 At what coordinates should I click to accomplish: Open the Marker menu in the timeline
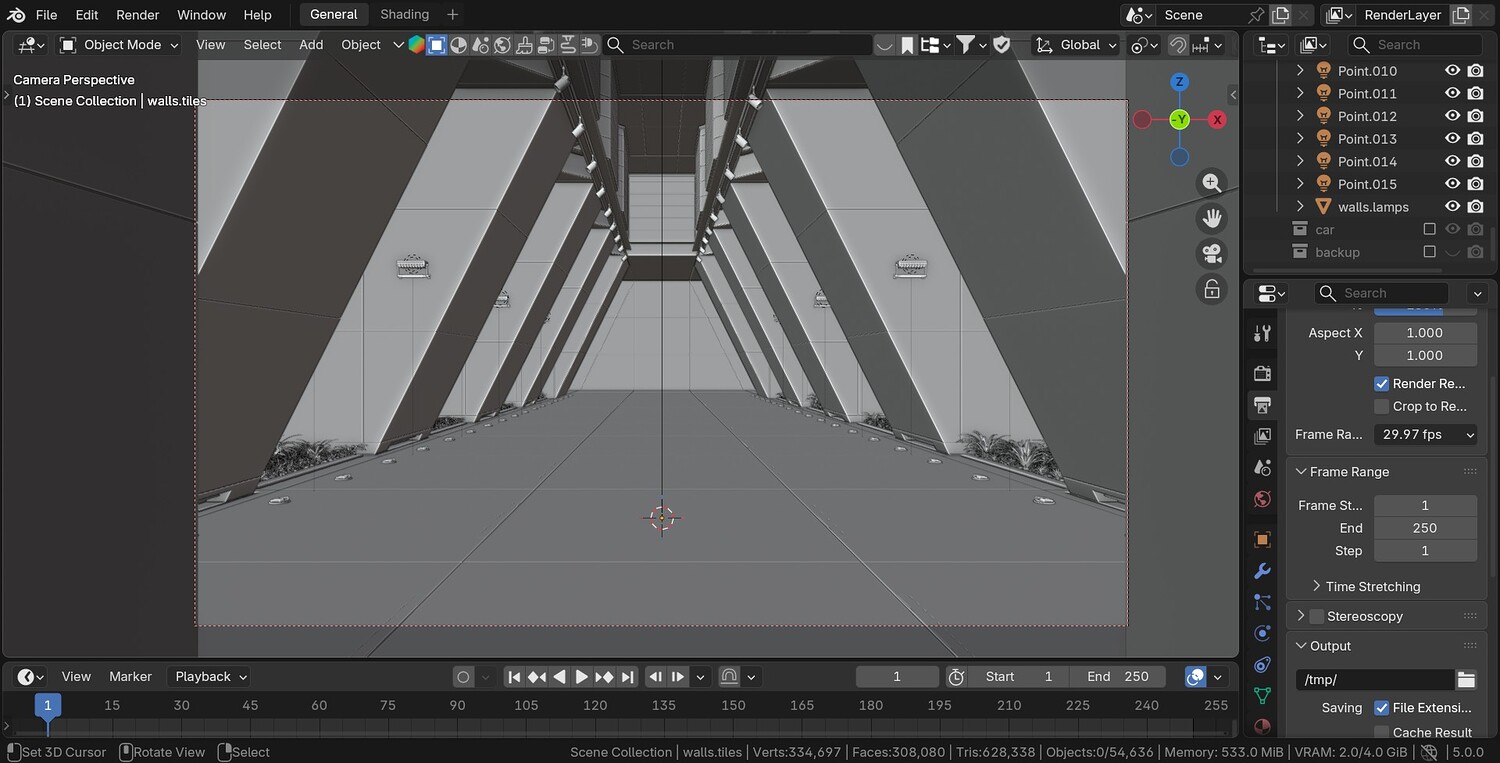tap(131, 677)
